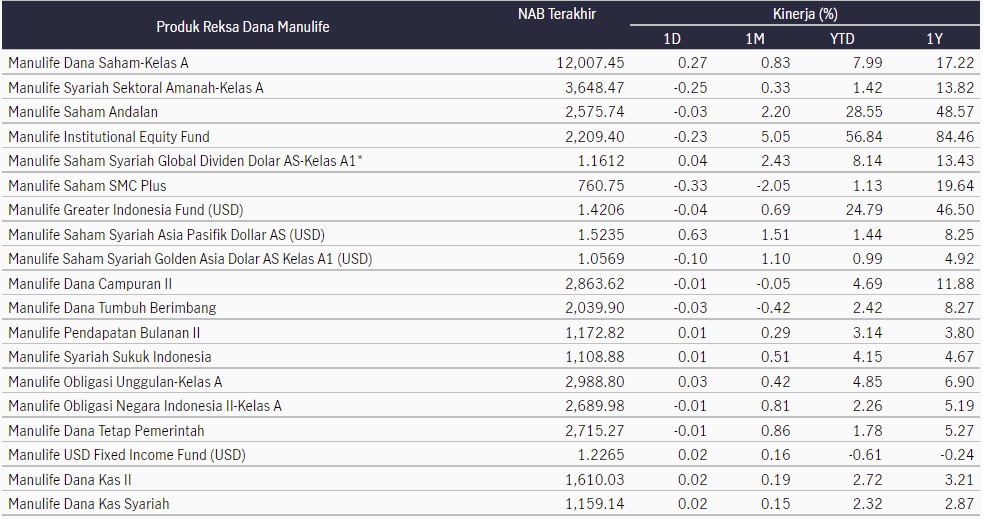The image size is (983, 519).
Task: Select the 1D value 0.63
Action: (x=692, y=235)
